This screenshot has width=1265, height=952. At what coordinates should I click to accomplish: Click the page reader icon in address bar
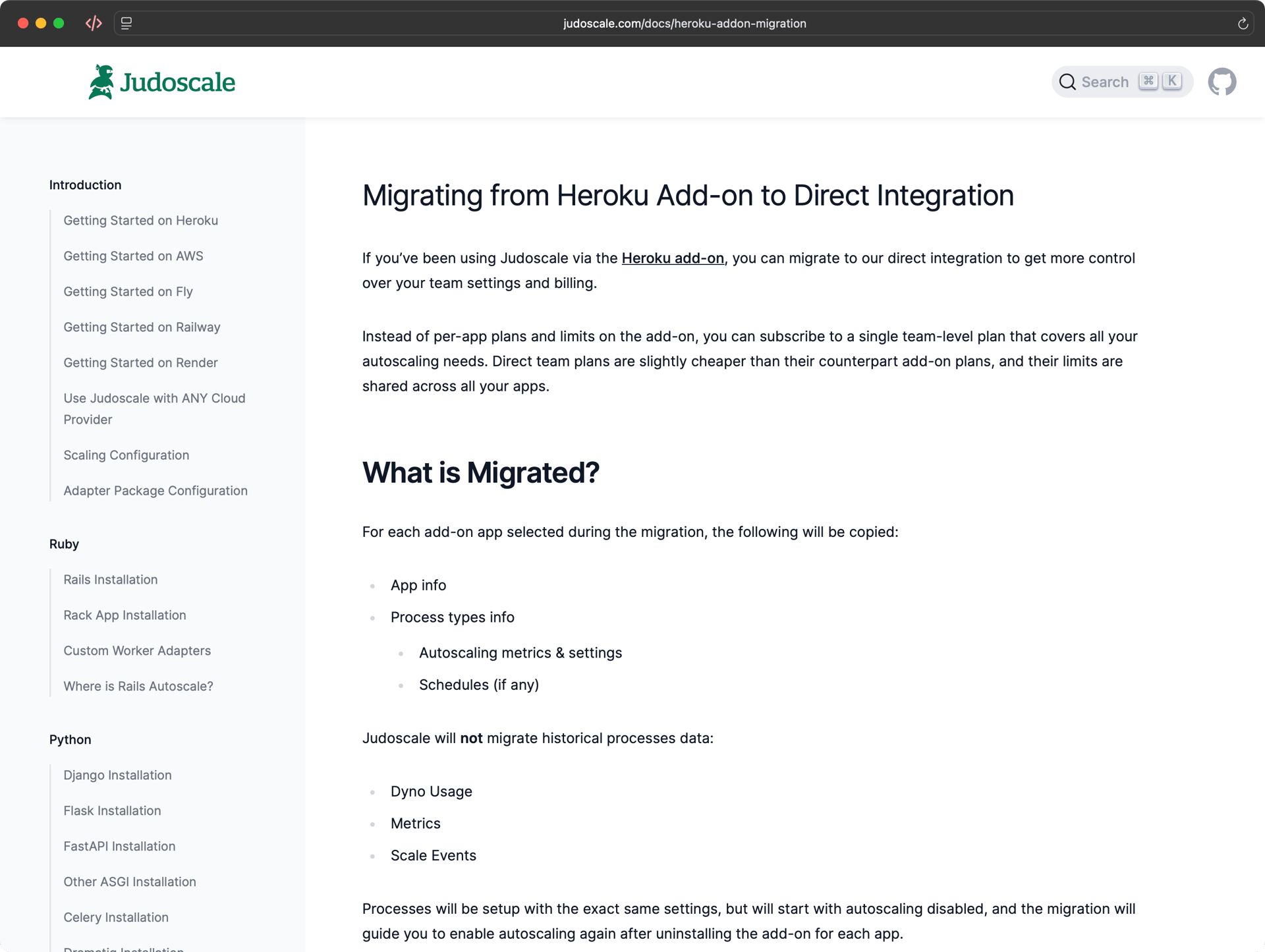click(126, 24)
